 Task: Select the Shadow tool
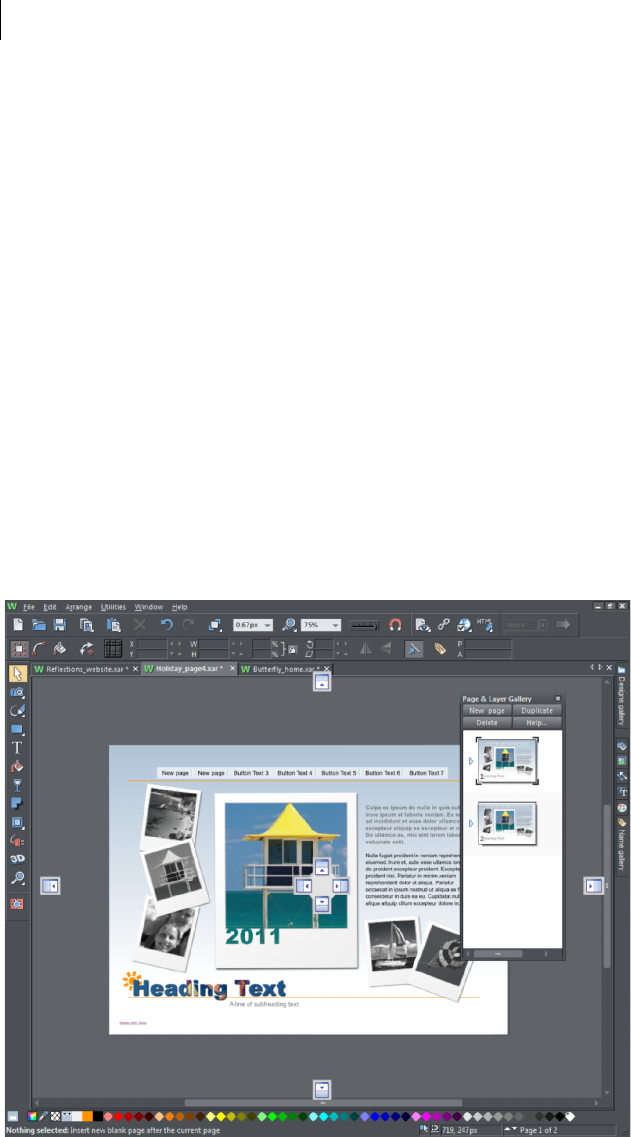point(17,804)
